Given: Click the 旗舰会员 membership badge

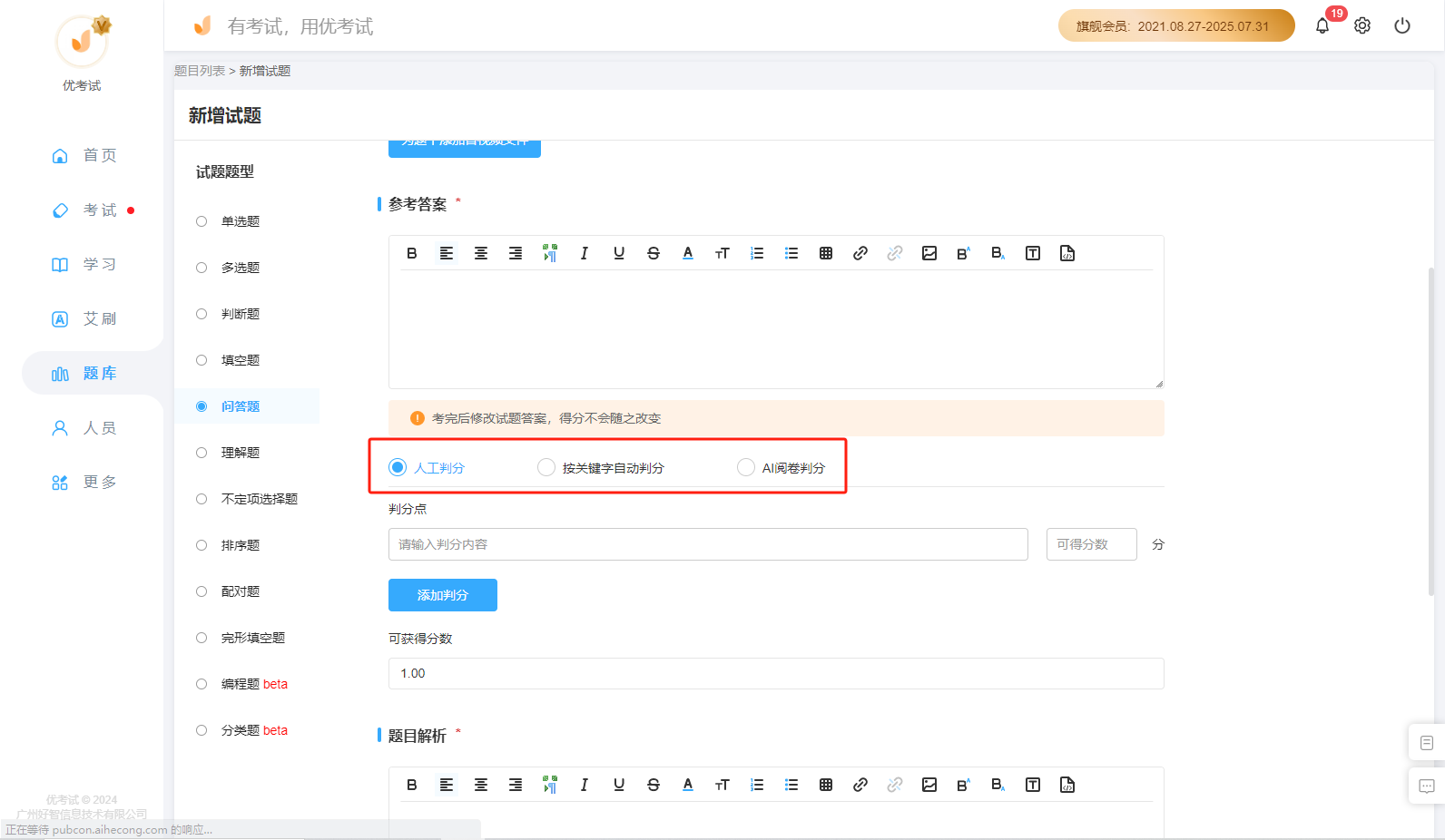Looking at the screenshot, I should tap(1176, 25).
